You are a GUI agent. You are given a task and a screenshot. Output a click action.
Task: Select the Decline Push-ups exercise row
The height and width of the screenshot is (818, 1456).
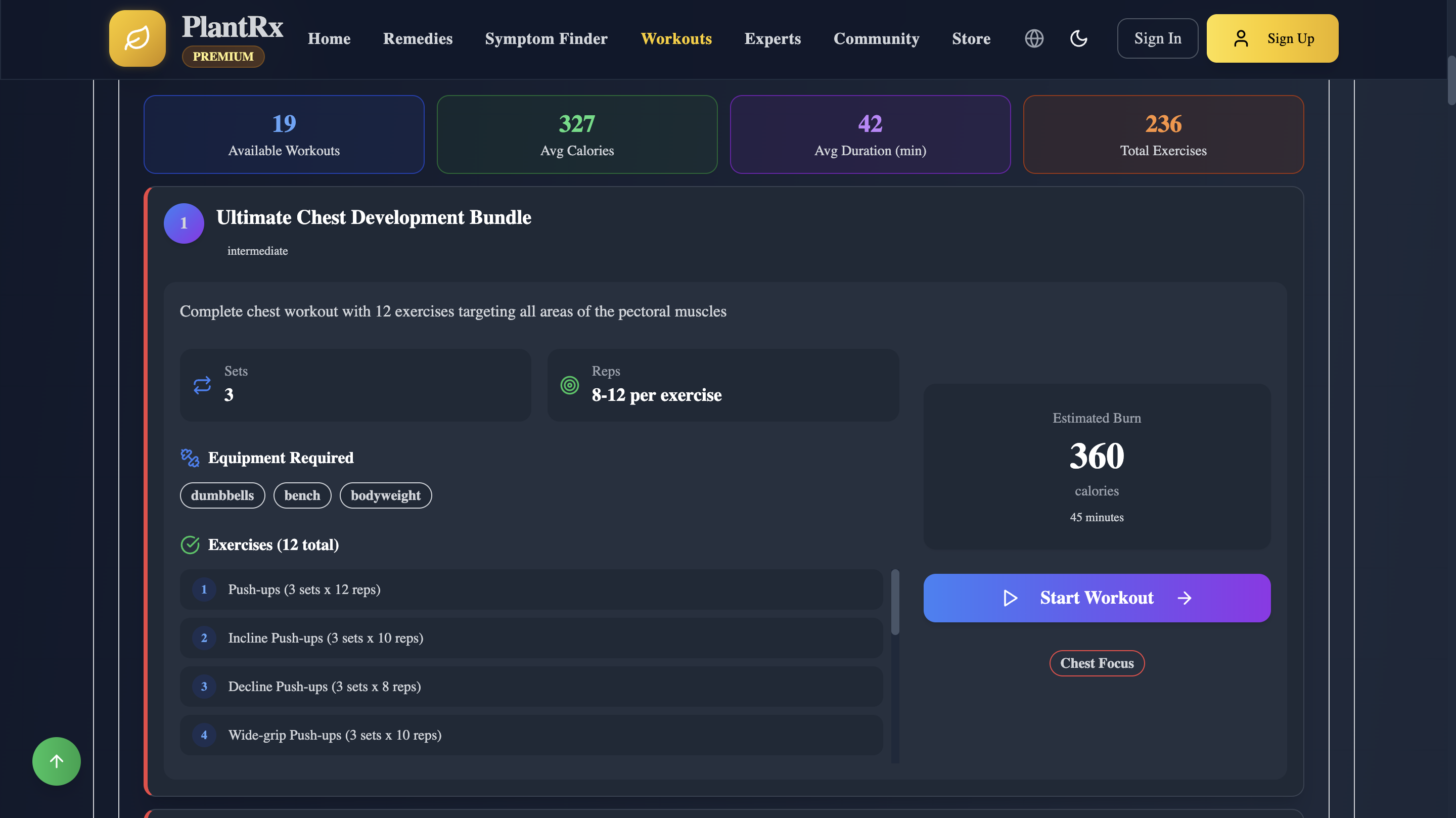531,686
